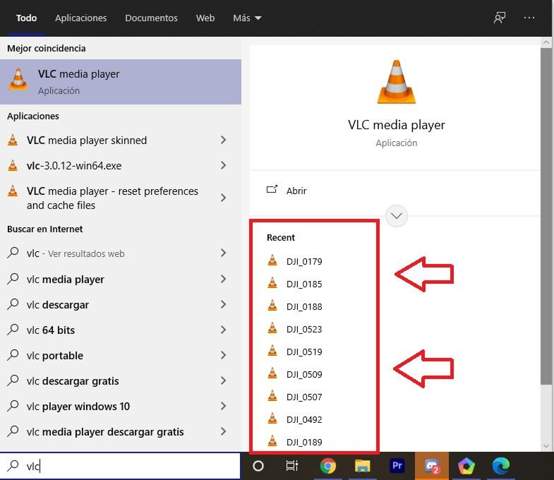Click 'vlc - Ver resultados web' text
This screenshot has width=554, height=480.
click(x=75, y=254)
